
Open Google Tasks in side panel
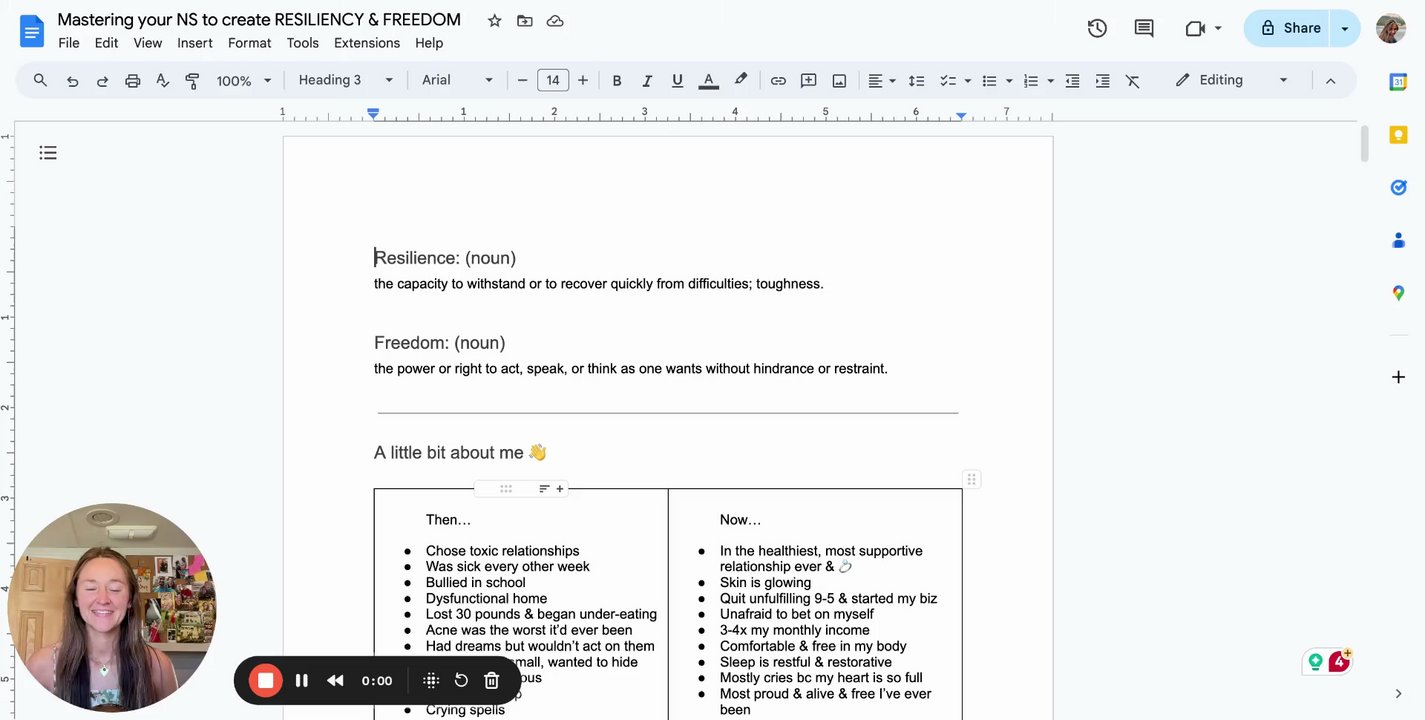[1398, 187]
